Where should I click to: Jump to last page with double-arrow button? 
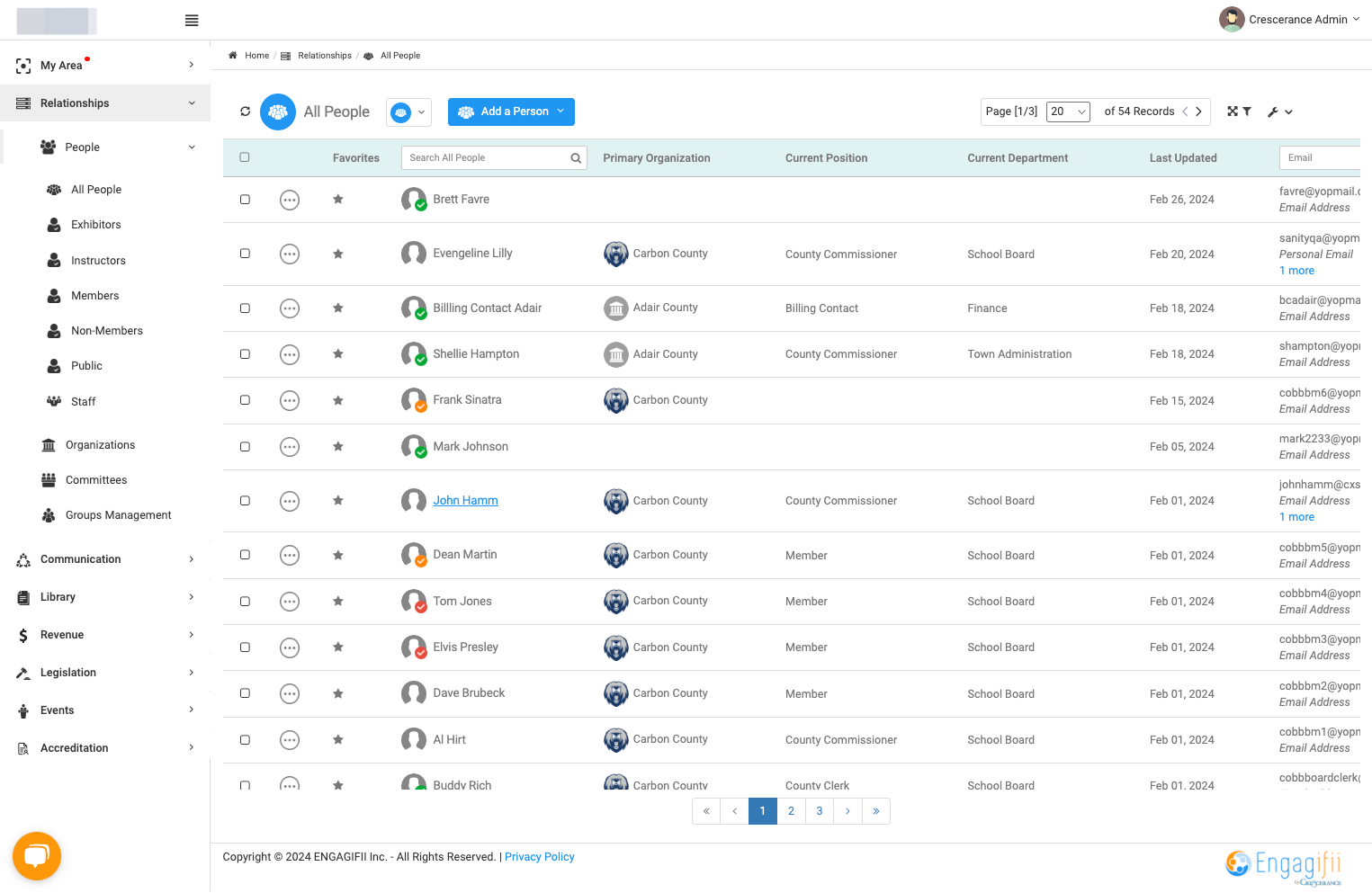coord(876,811)
